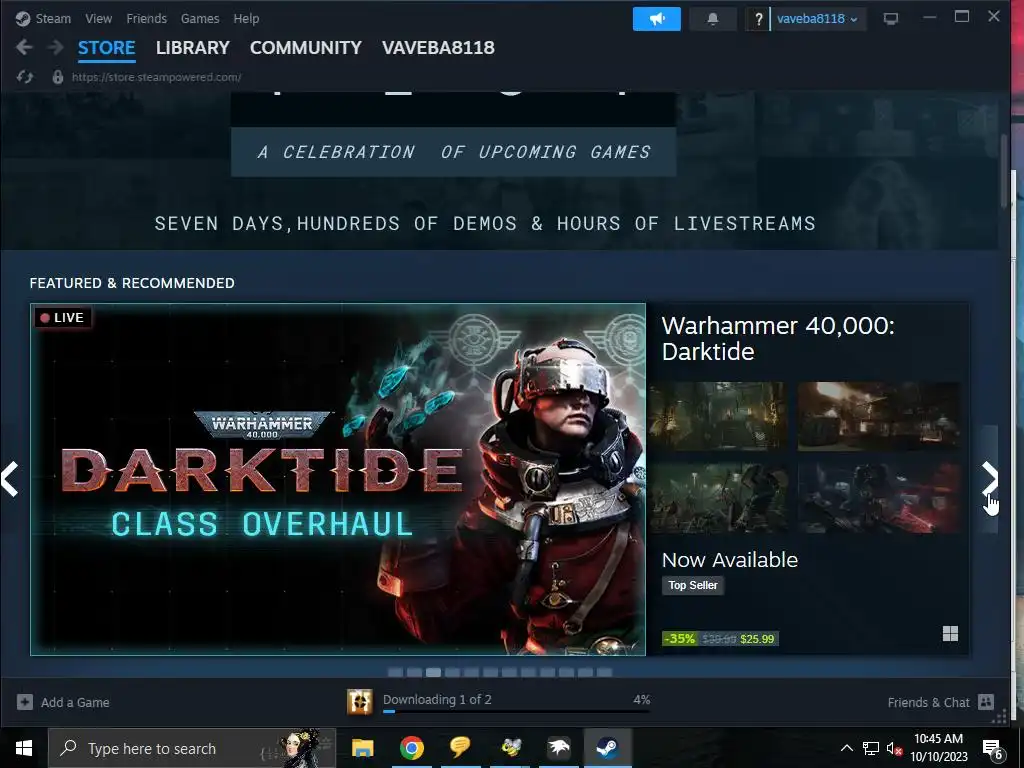
Task: Click the download progress bar
Action: click(516, 711)
